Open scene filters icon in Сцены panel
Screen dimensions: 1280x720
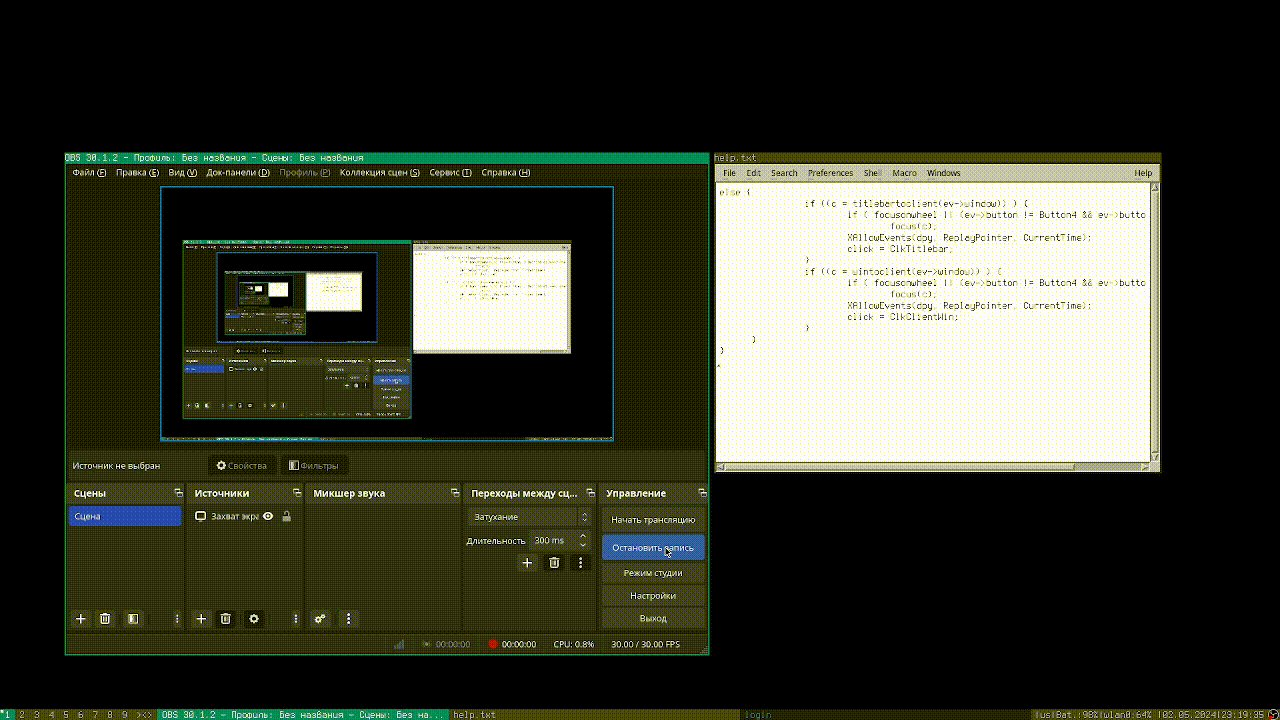click(x=132, y=619)
